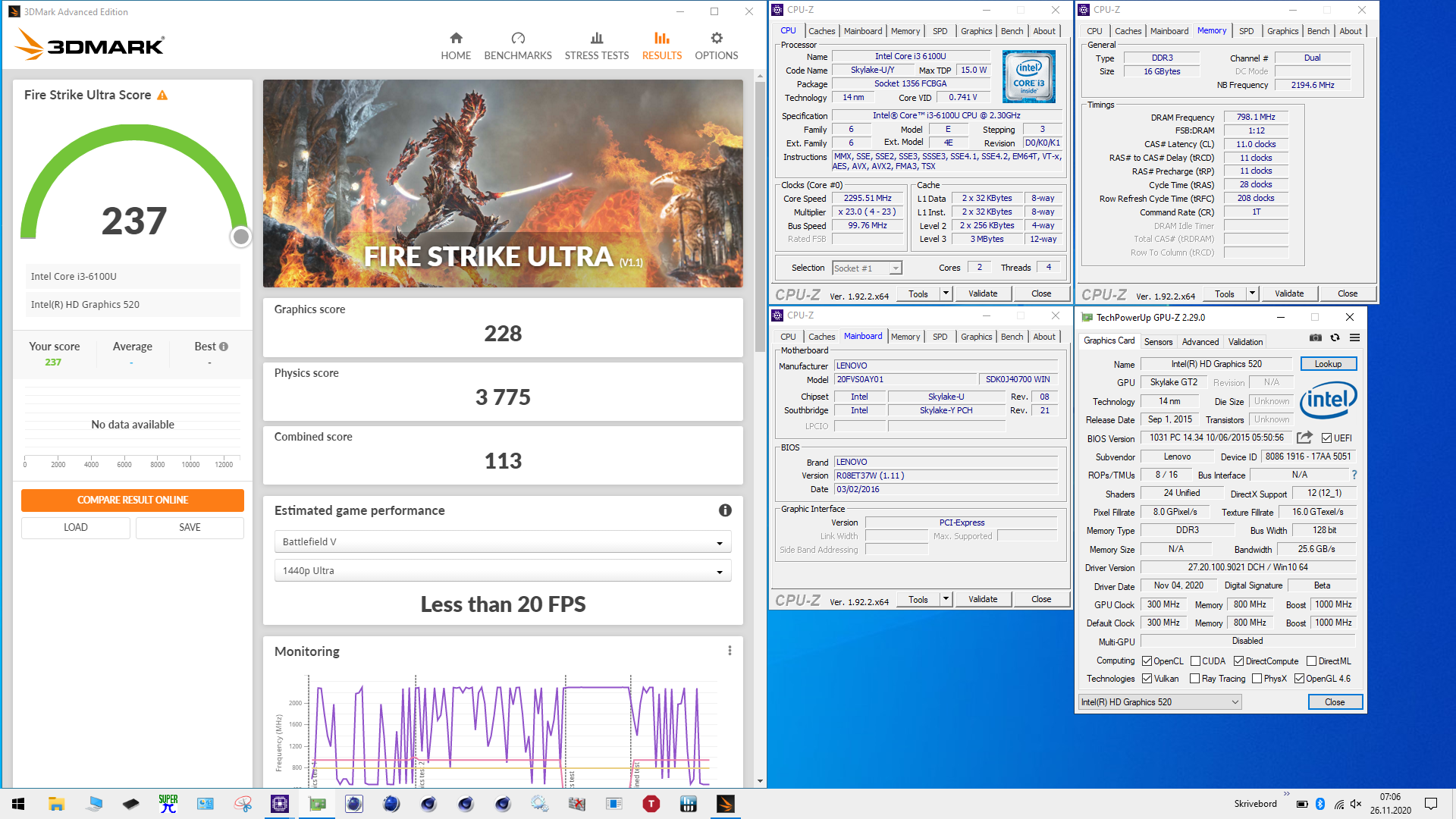Click the Lookup button in GPU-Z
The height and width of the screenshot is (819, 1456).
[1328, 364]
